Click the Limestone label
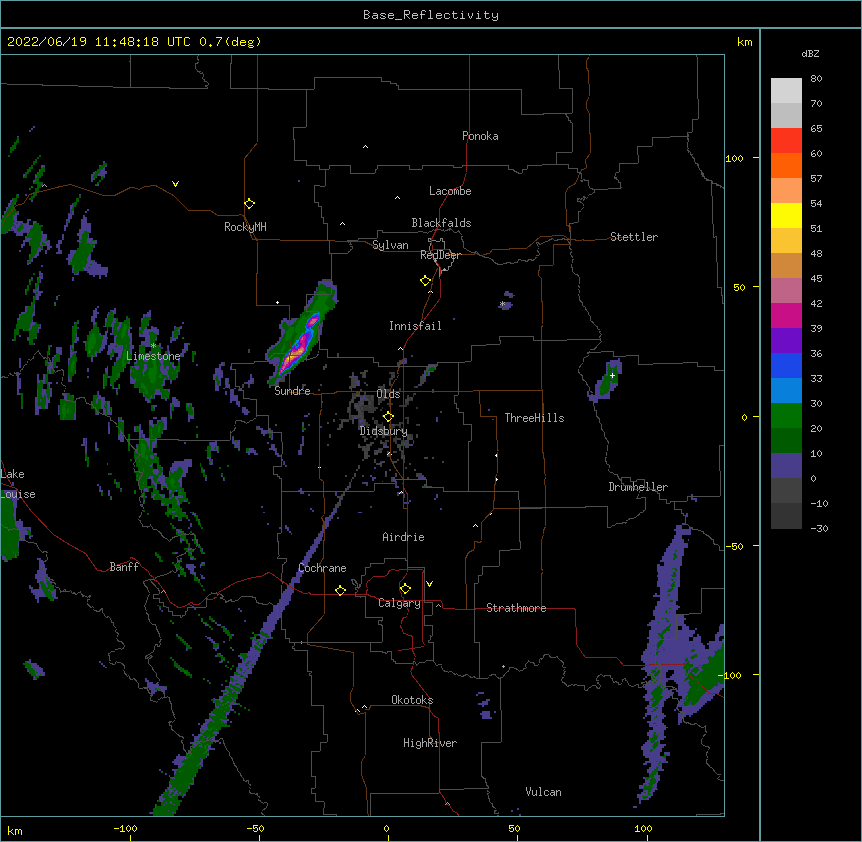The image size is (862, 842). pyautogui.click(x=153, y=356)
